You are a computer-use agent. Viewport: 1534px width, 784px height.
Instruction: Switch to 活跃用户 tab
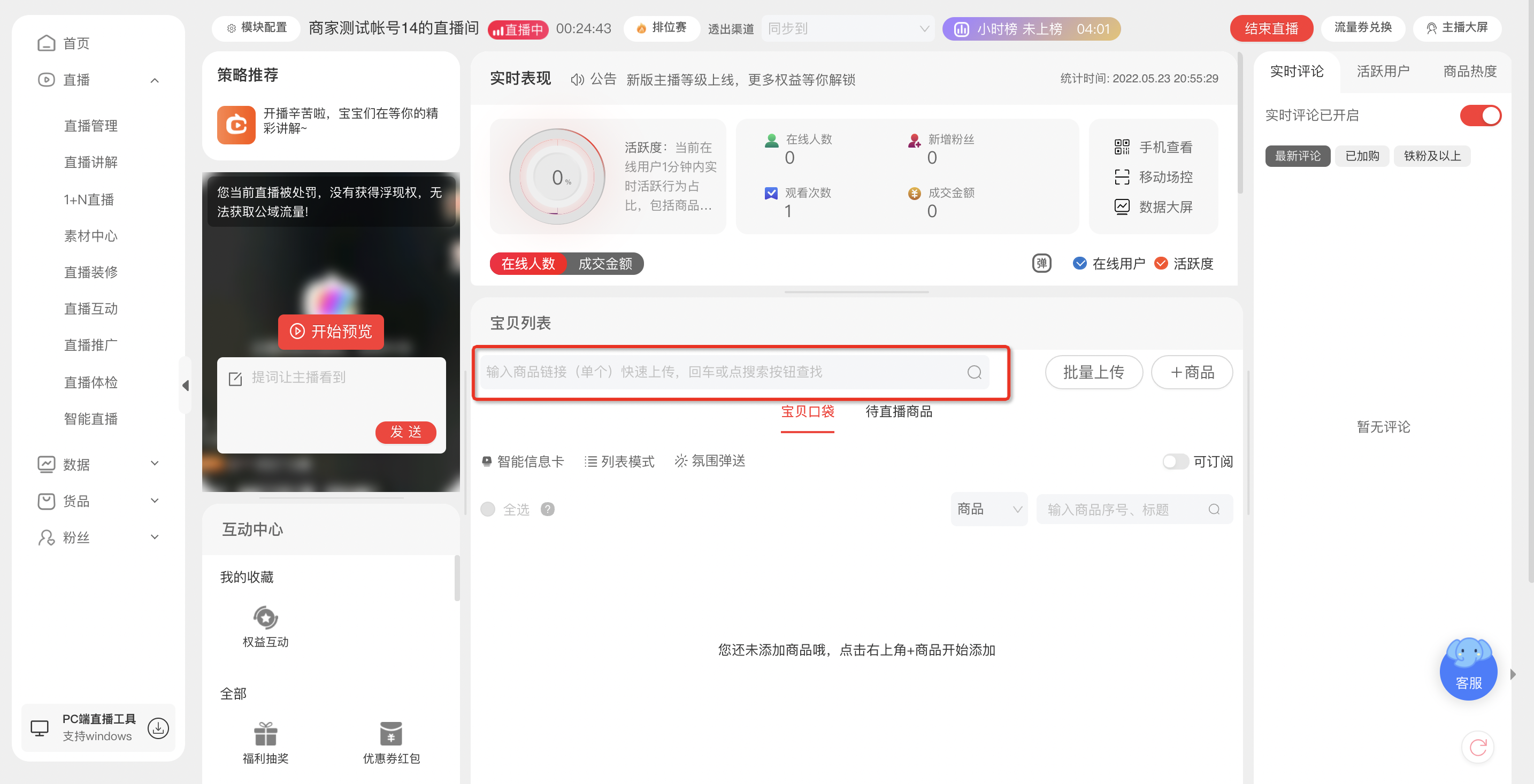pos(1383,72)
